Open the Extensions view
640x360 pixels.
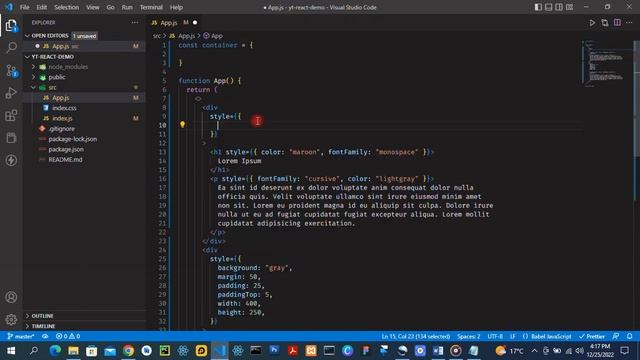point(11,116)
